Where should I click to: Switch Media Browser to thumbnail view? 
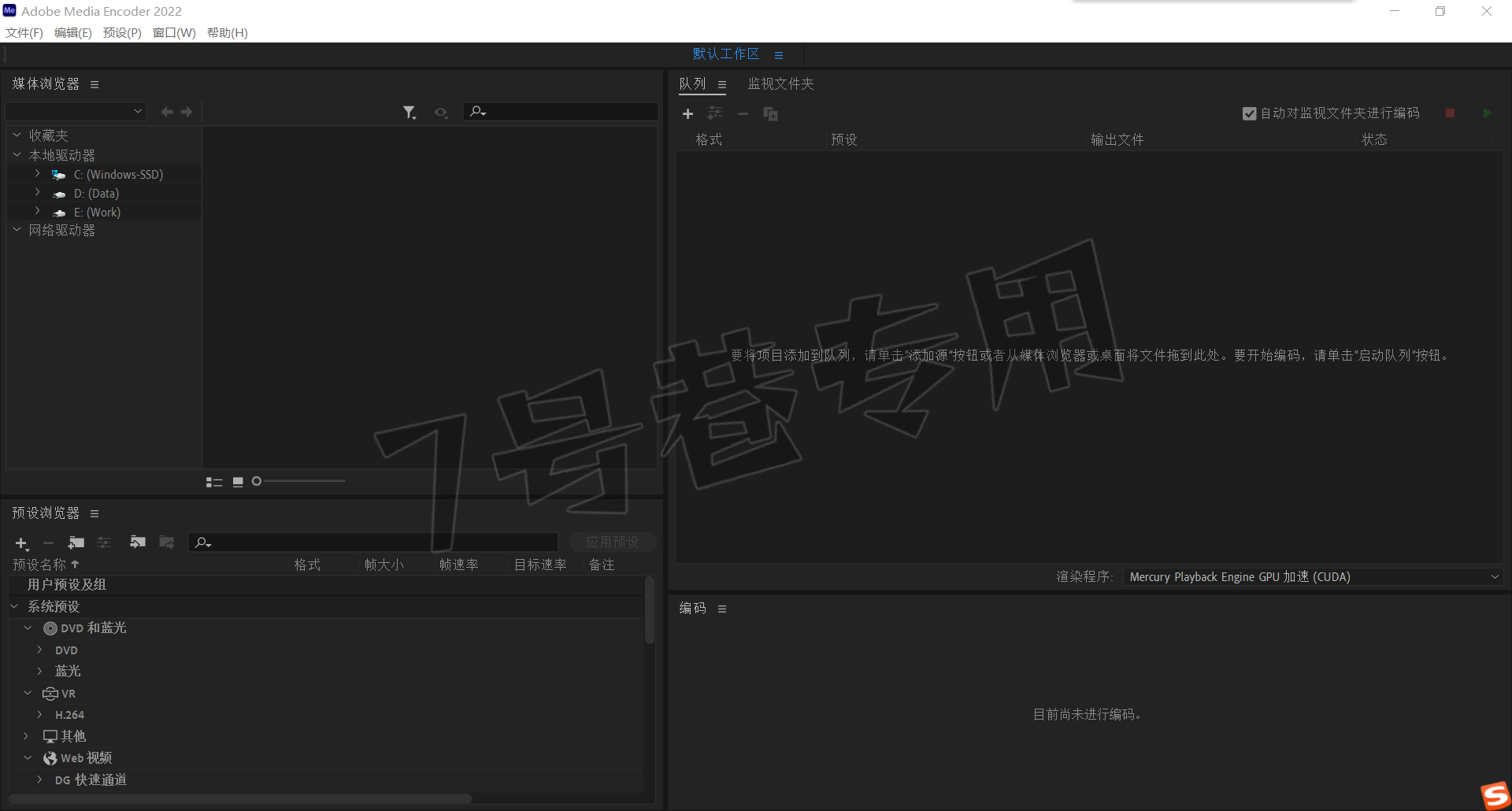(x=238, y=482)
